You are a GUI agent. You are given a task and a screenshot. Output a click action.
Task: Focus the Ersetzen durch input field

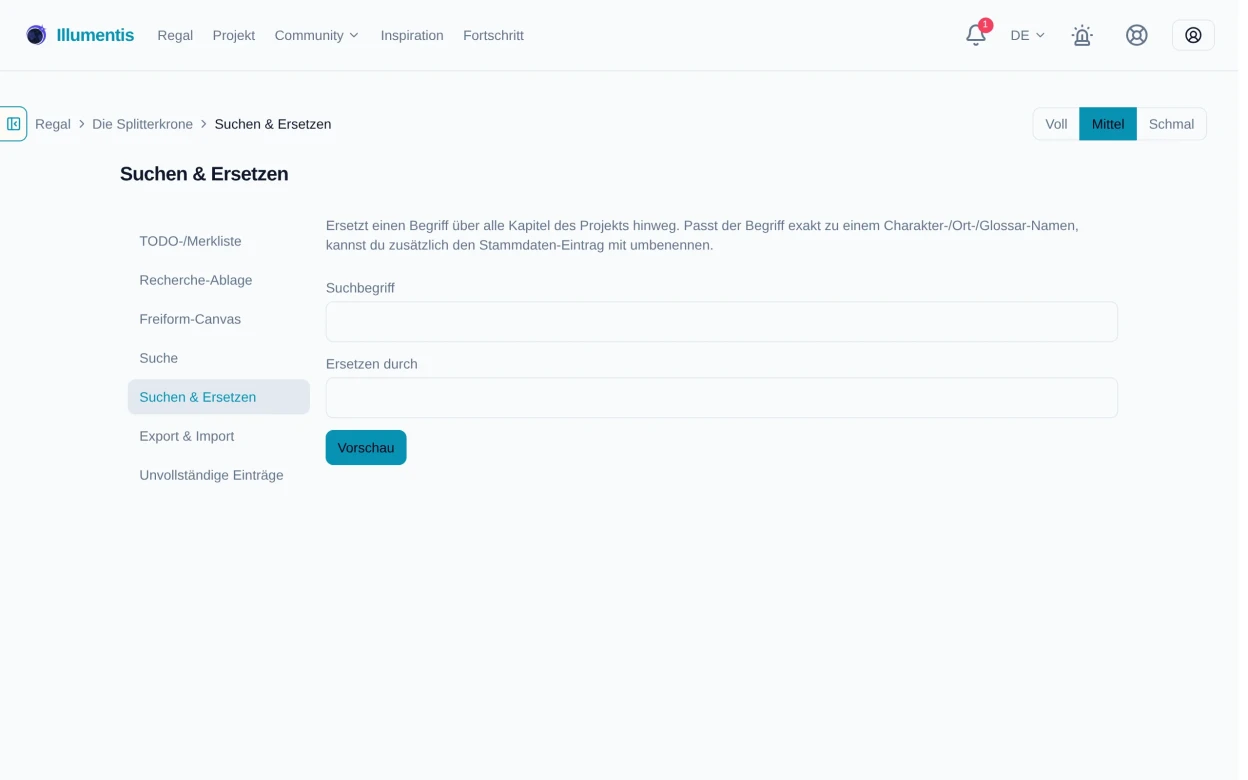coord(722,398)
